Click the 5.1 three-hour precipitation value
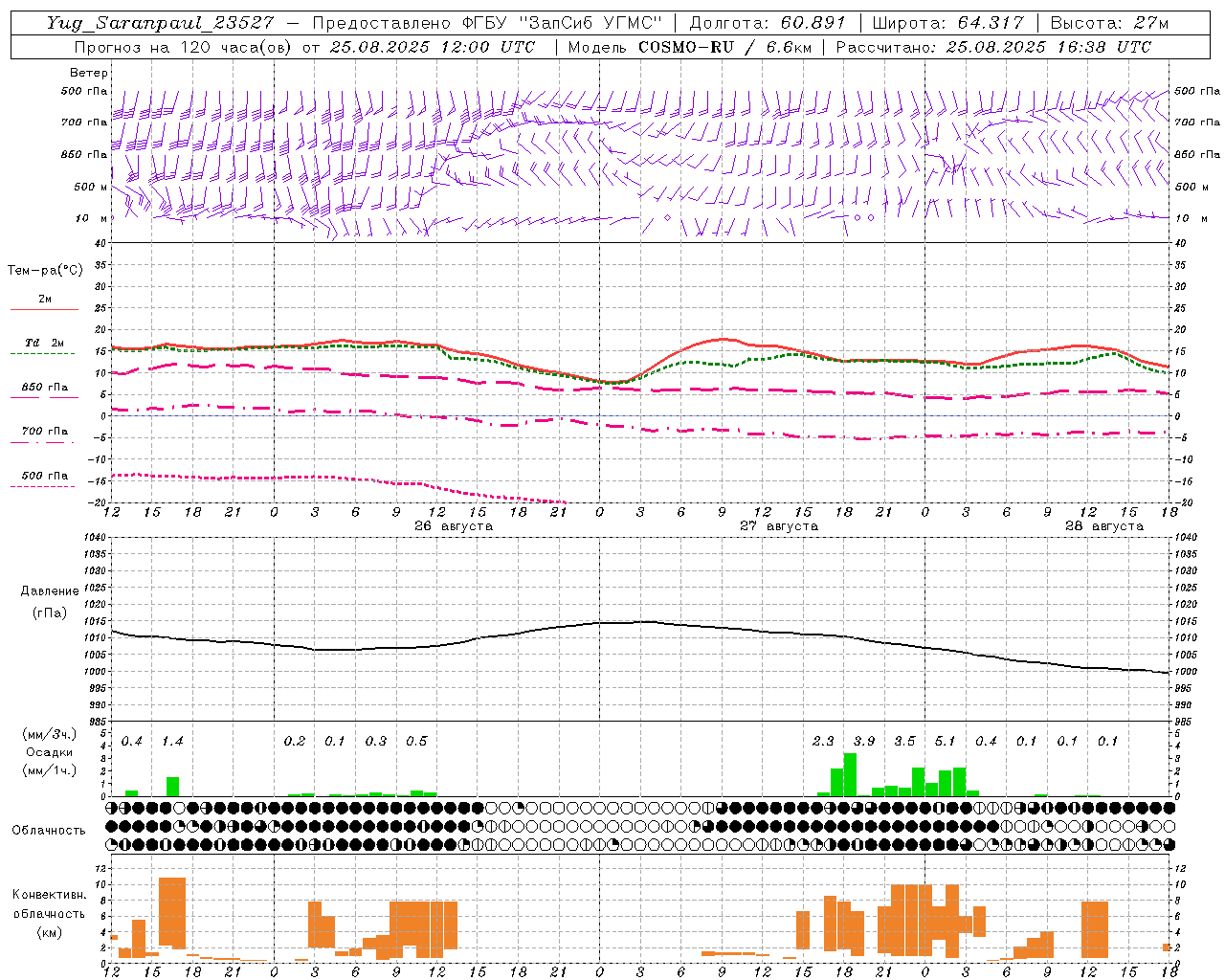The height and width of the screenshot is (980, 1225). coord(946,742)
